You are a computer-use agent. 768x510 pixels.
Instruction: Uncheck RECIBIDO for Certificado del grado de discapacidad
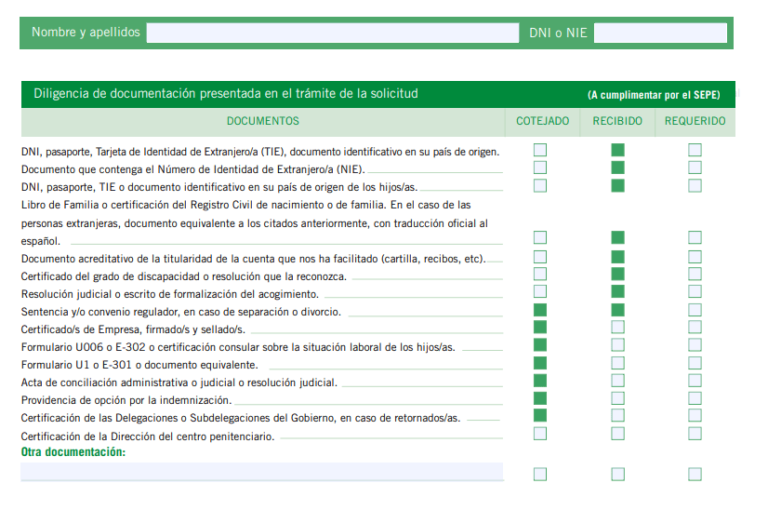(x=618, y=274)
